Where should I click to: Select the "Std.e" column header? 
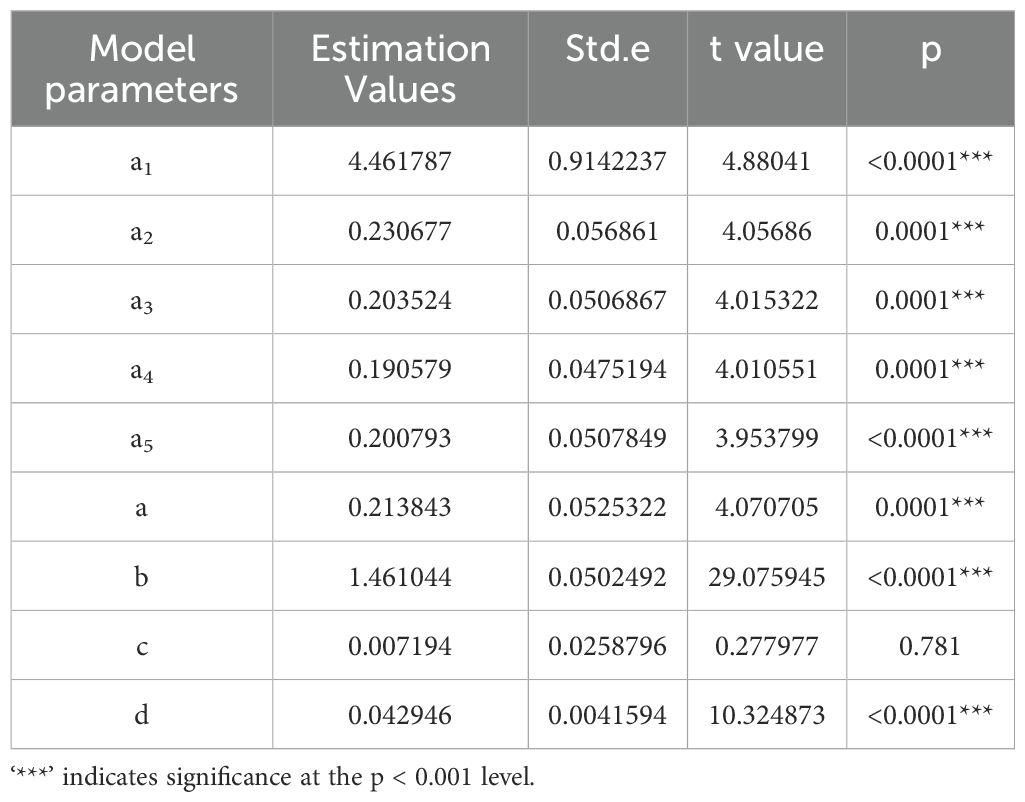(x=607, y=49)
